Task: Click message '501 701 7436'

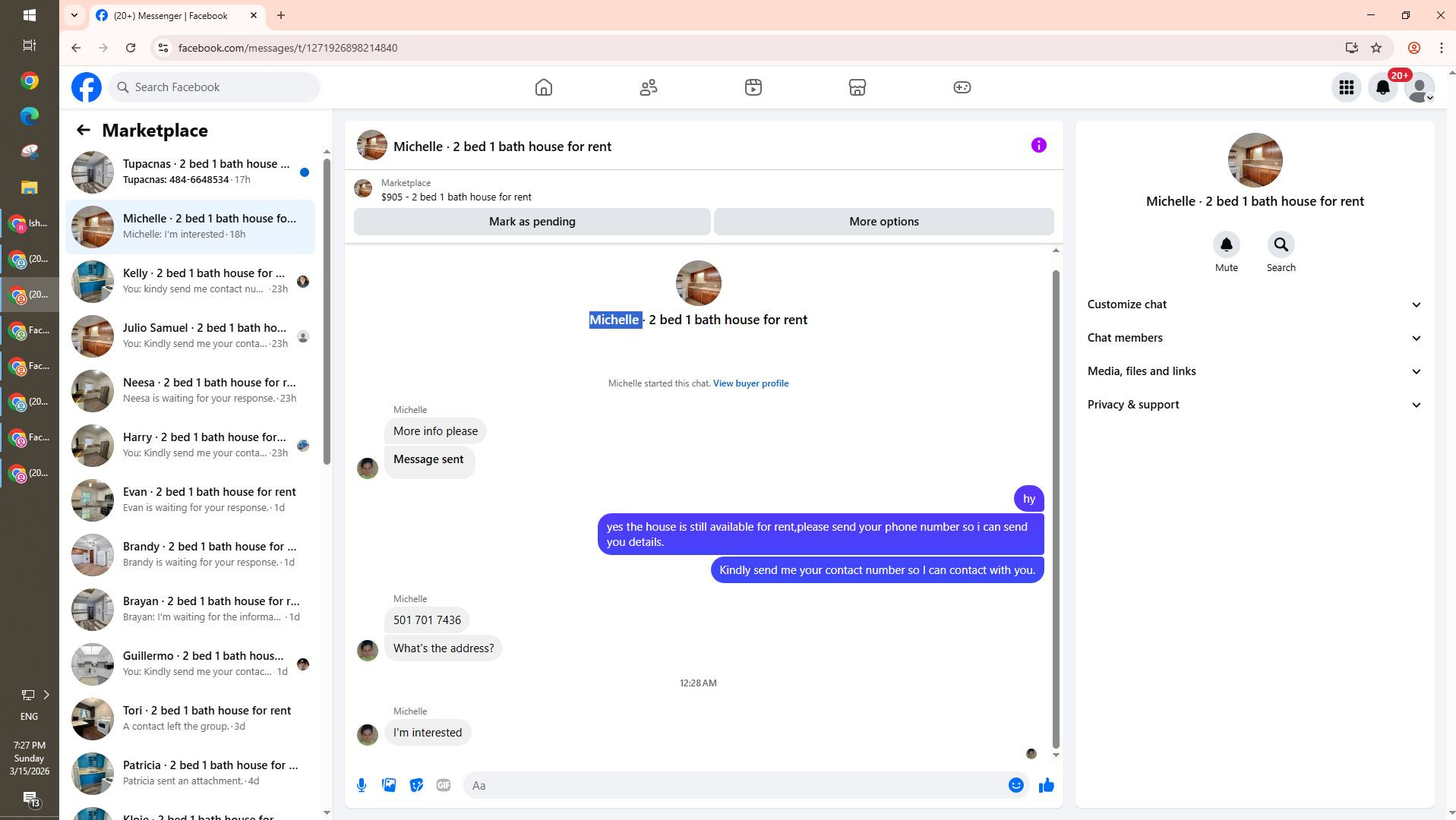Action: coord(427,620)
